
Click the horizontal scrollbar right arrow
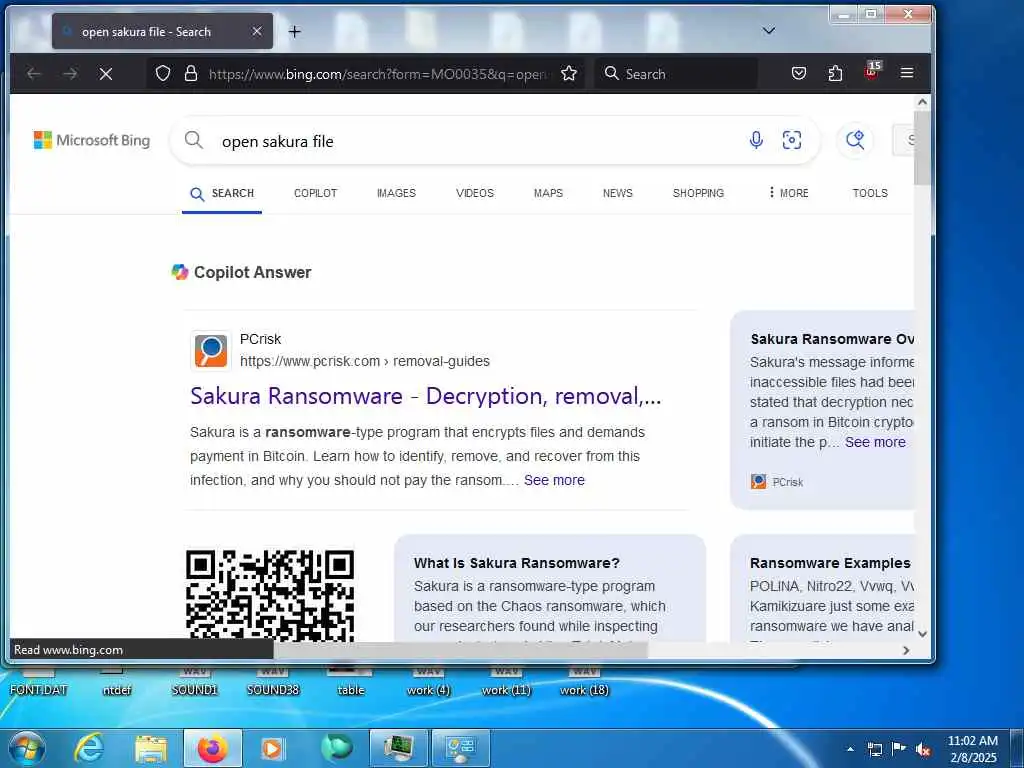[x=906, y=650]
